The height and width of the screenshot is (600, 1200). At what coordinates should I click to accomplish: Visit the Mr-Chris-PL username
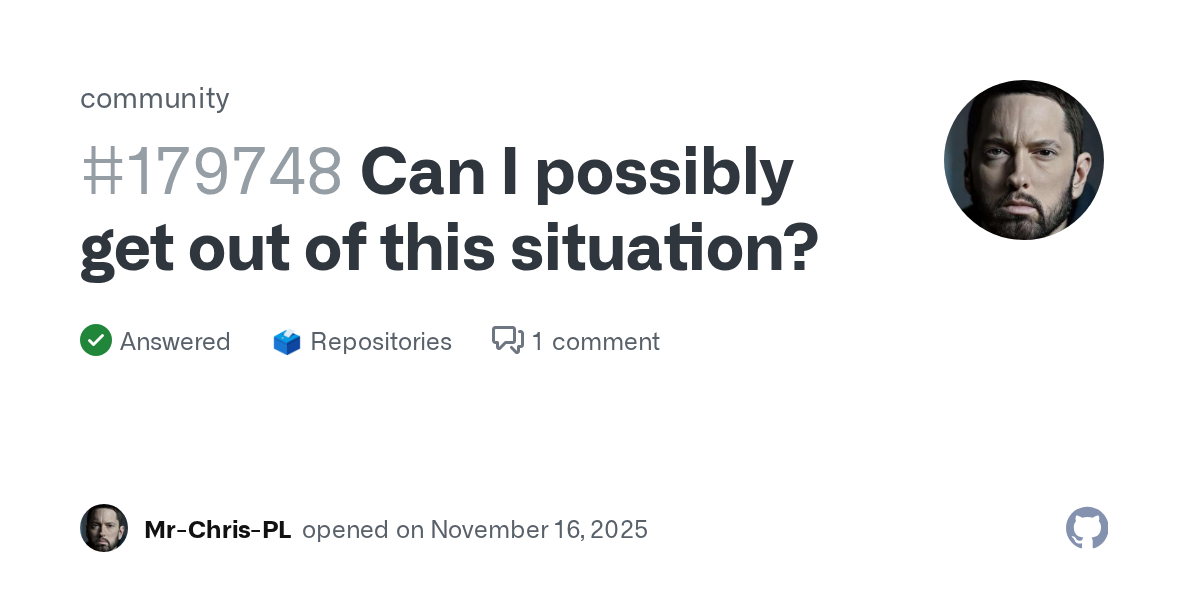point(218,529)
